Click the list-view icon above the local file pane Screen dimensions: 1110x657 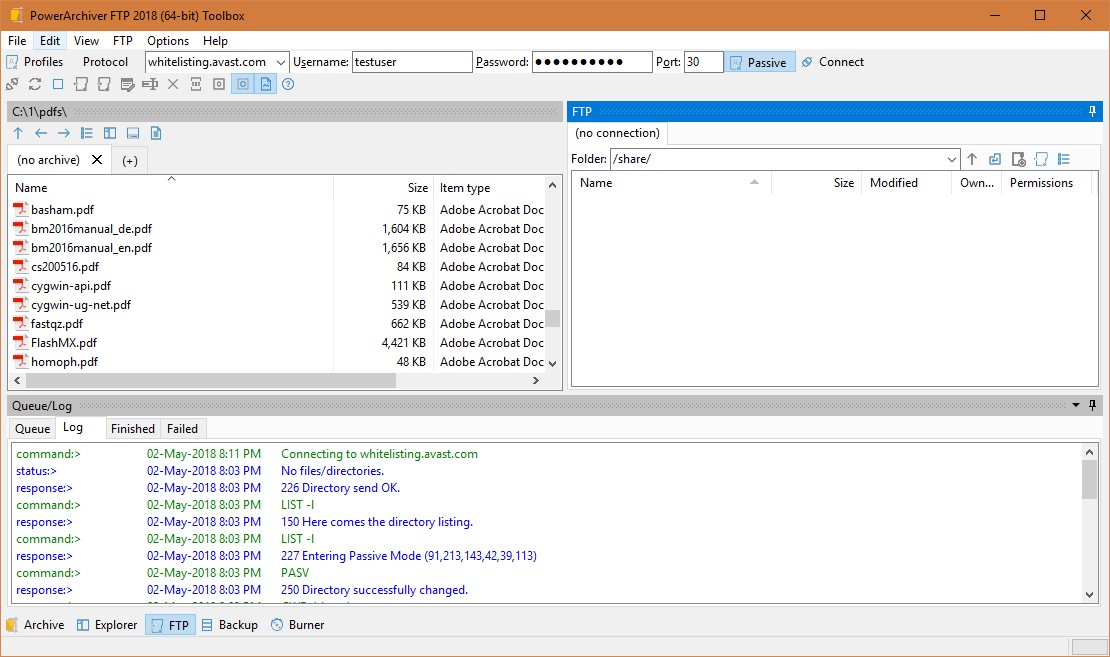click(x=86, y=132)
